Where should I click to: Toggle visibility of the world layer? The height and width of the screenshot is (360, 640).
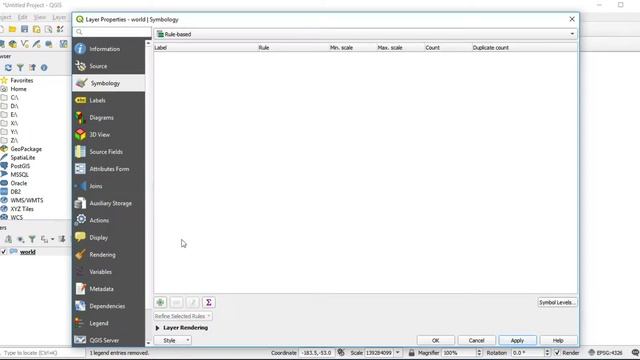tap(3, 252)
